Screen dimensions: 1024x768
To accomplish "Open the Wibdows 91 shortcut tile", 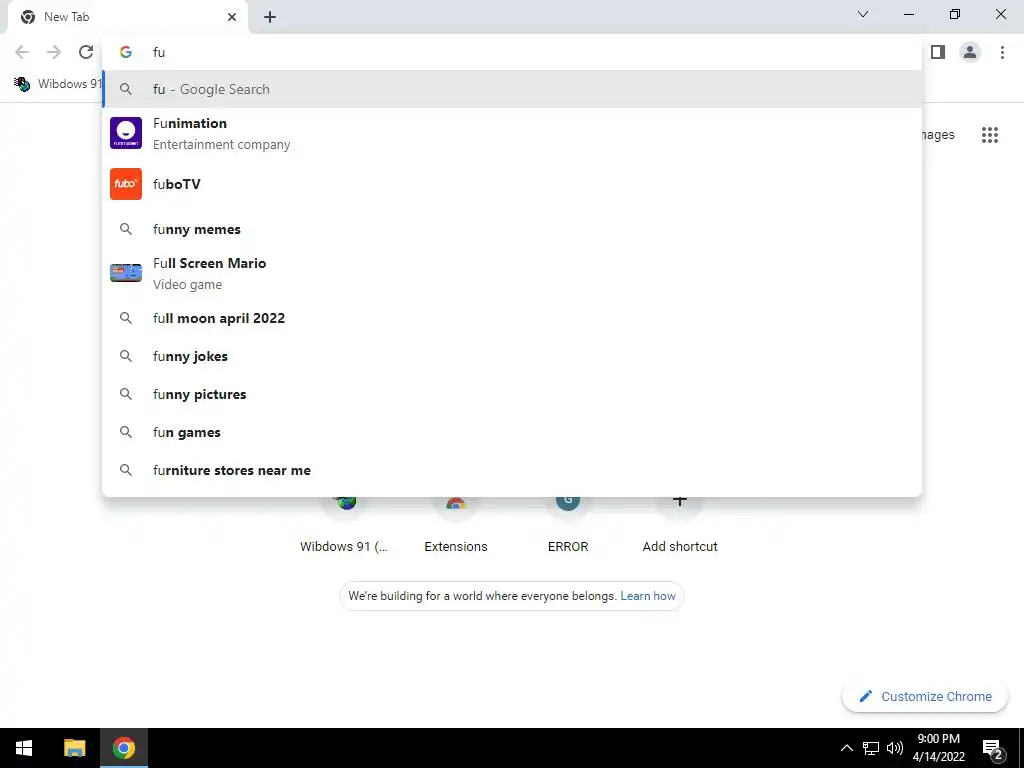I will click(344, 524).
